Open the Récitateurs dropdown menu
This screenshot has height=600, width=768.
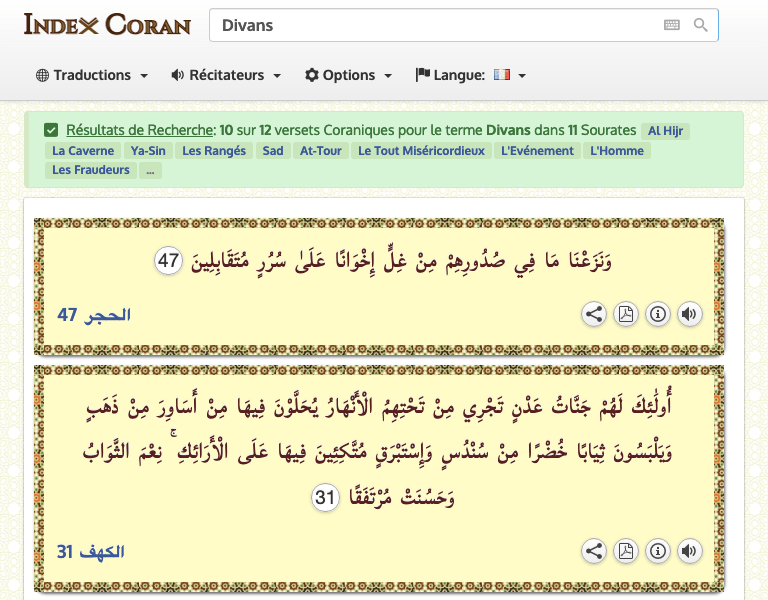[x=226, y=75]
